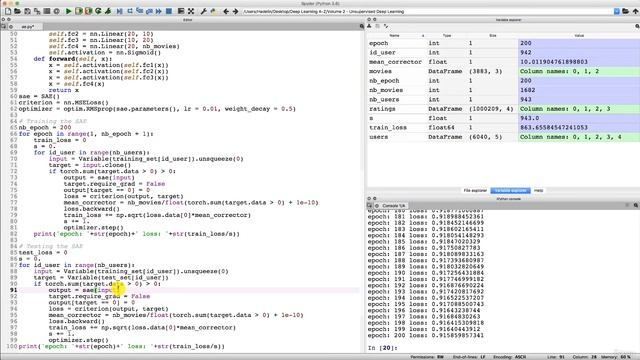Sort variables by the Value column header
The width and height of the screenshot is (640, 360).
pyautogui.click(x=579, y=36)
